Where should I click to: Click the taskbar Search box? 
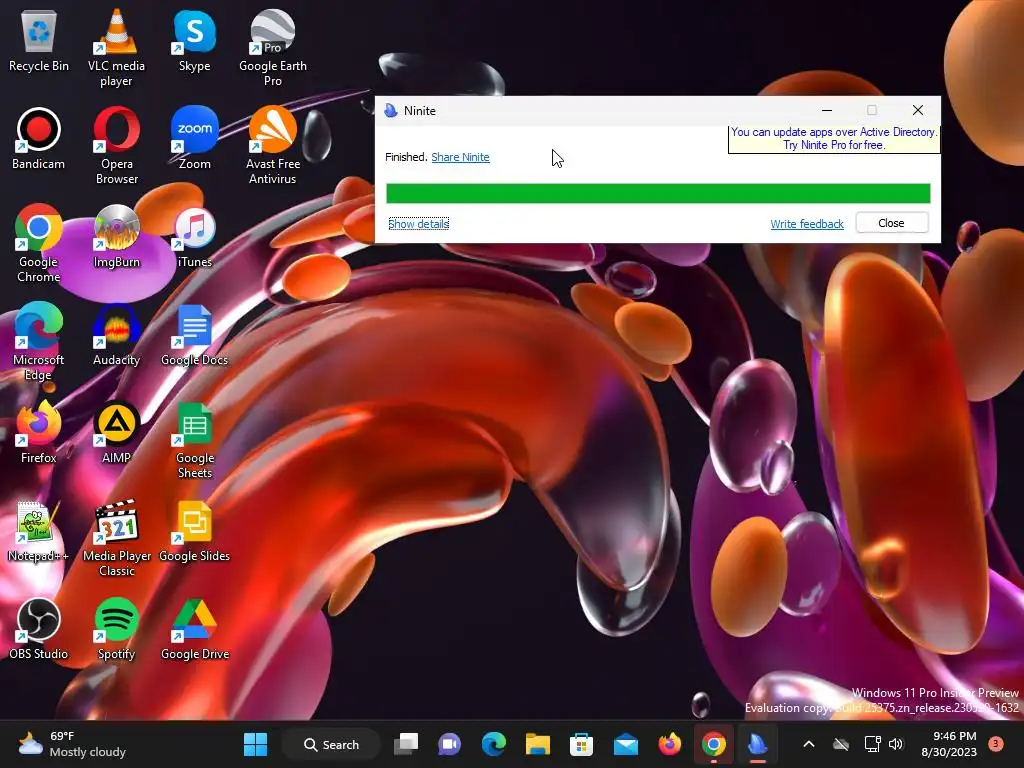331,744
